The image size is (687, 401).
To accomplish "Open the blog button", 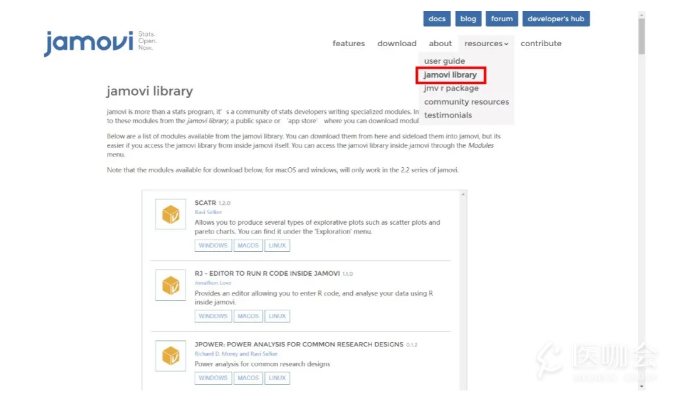I will click(468, 19).
